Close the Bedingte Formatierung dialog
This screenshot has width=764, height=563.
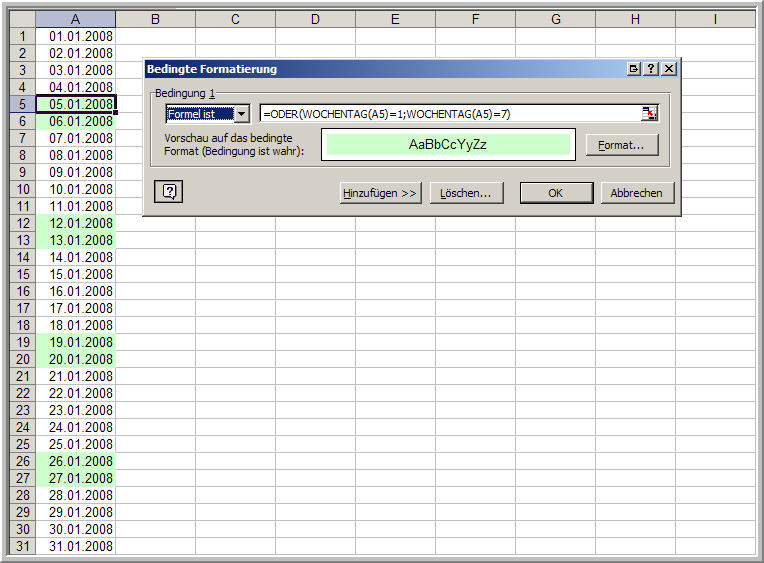pyautogui.click(x=669, y=69)
